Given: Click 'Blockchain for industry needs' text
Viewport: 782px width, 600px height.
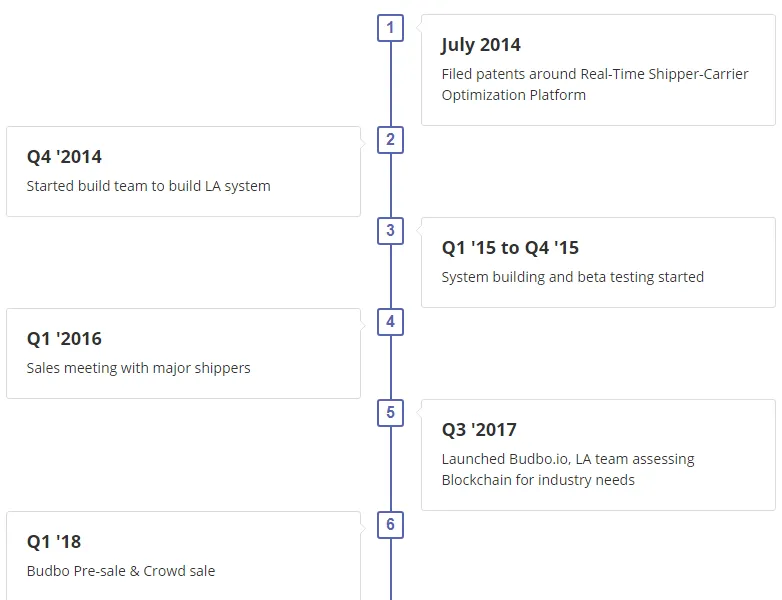Looking at the screenshot, I should pyautogui.click(x=538, y=480).
